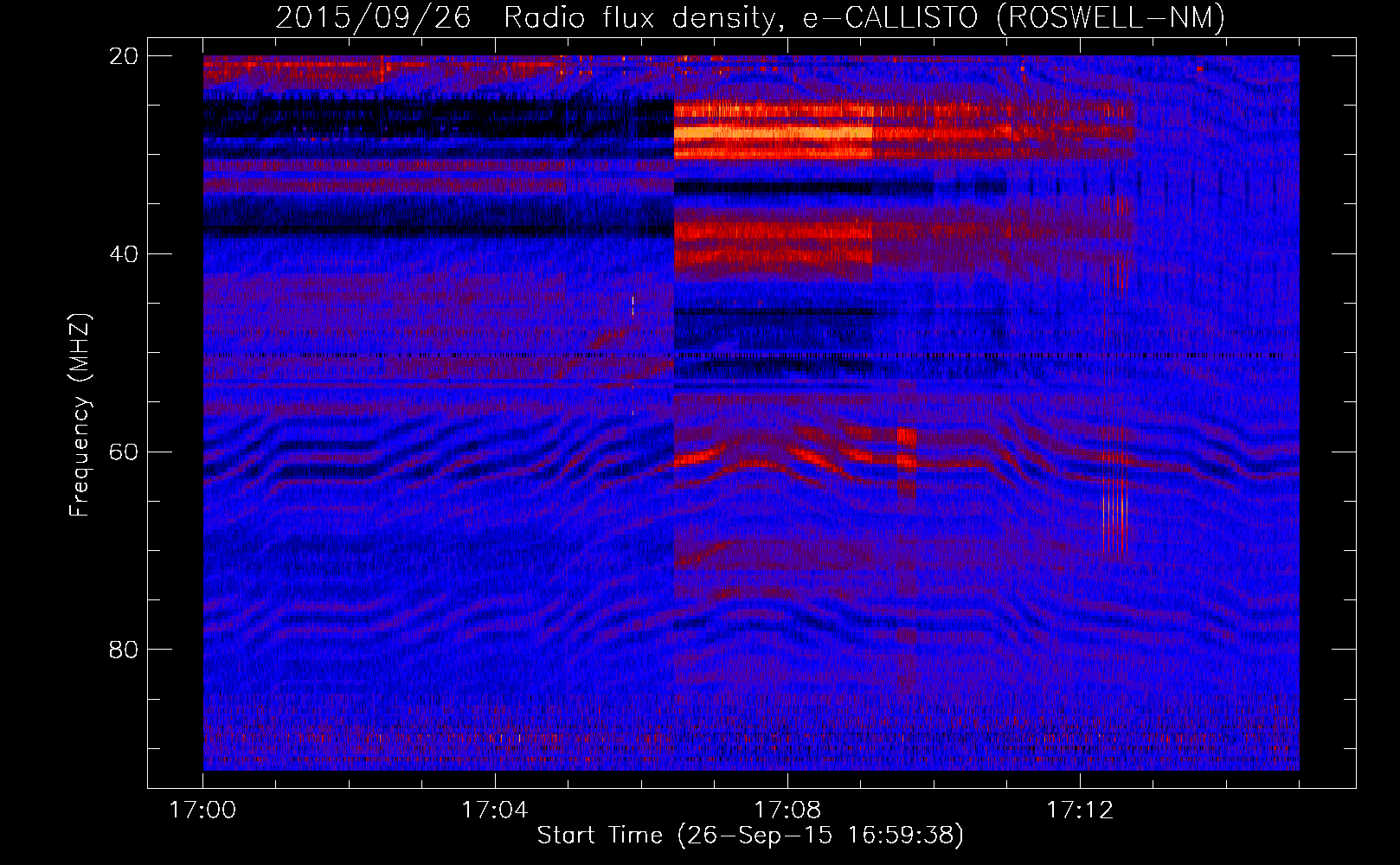1400x865 pixels.
Task: Click the 17:00 time tick label
Action: pos(202,810)
